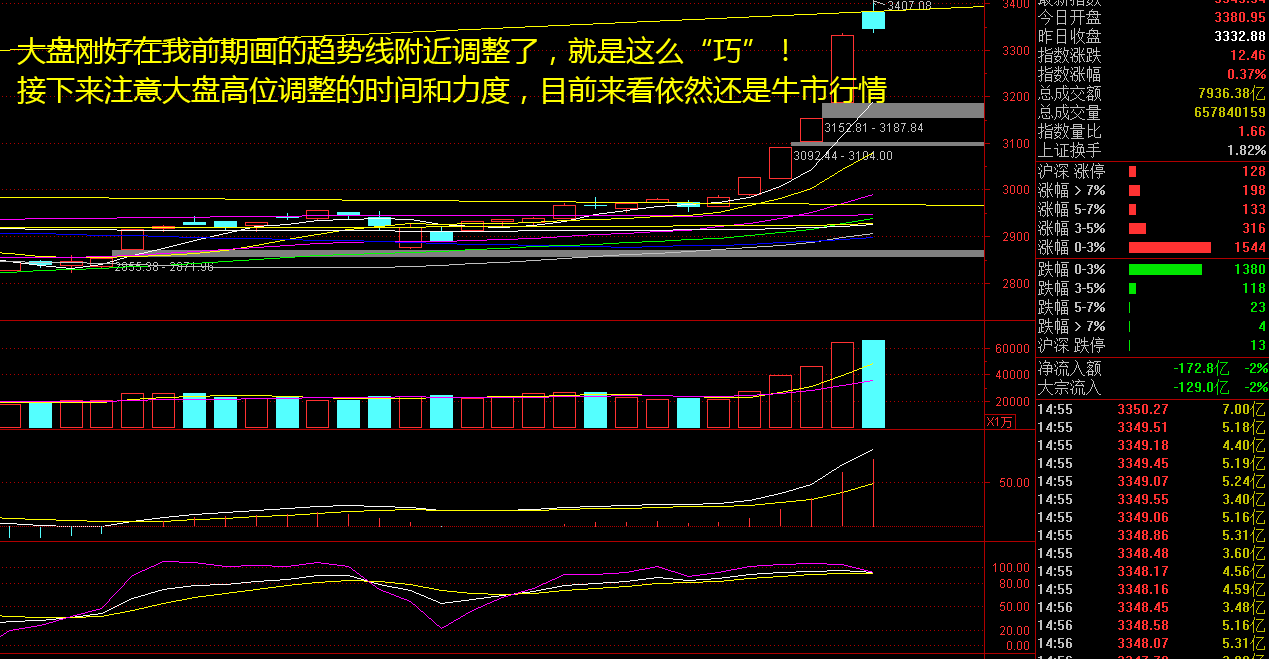The image size is (1269, 659).
Task: Click the red bar for 涨幅 0-3%
Action: [x=1169, y=247]
